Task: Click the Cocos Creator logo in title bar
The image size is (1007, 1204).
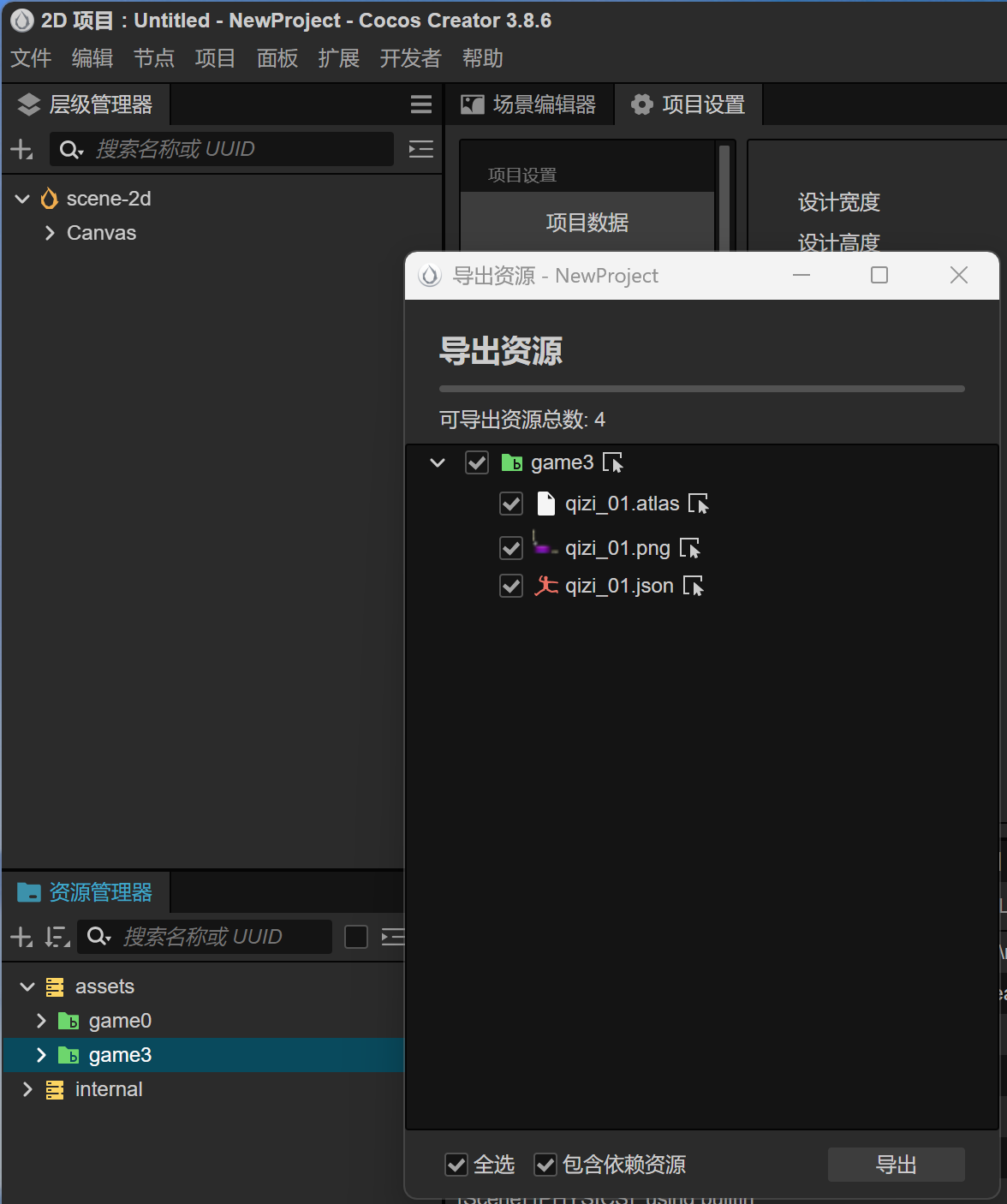Action: [x=22, y=21]
